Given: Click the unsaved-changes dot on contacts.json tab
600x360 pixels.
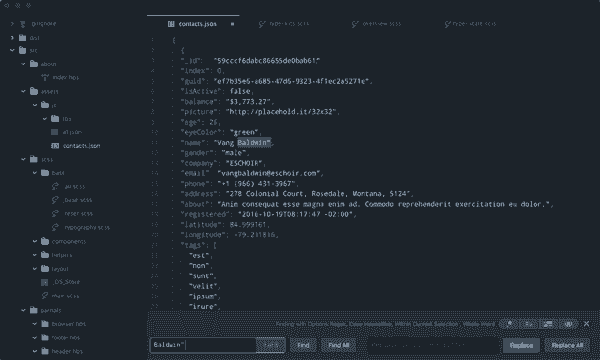Looking at the screenshot, I should [x=232, y=24].
